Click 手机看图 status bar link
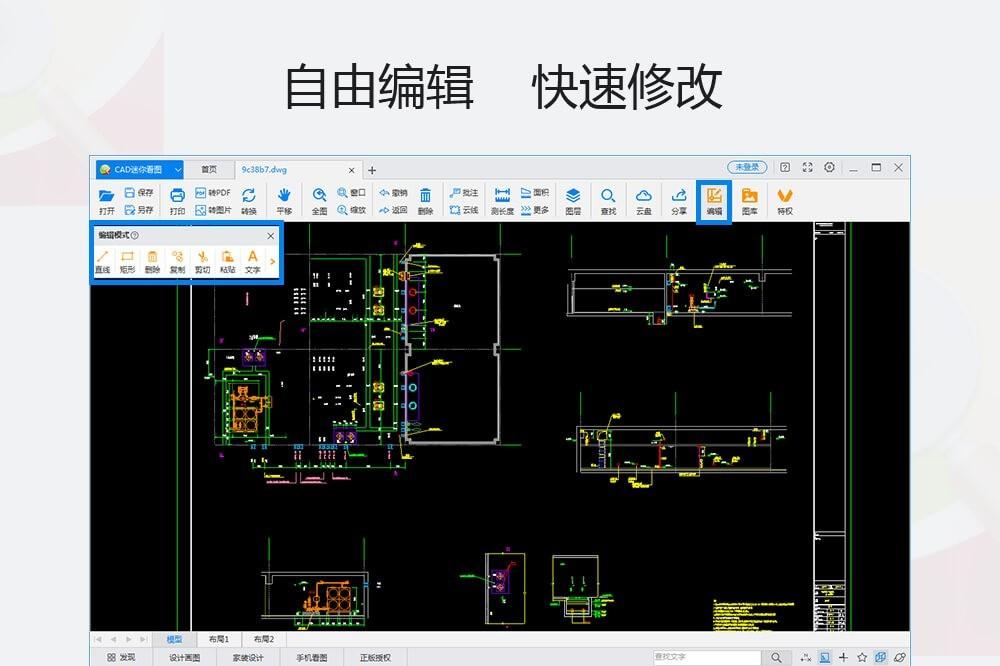Image resolution: width=1000 pixels, height=666 pixels. [x=311, y=657]
